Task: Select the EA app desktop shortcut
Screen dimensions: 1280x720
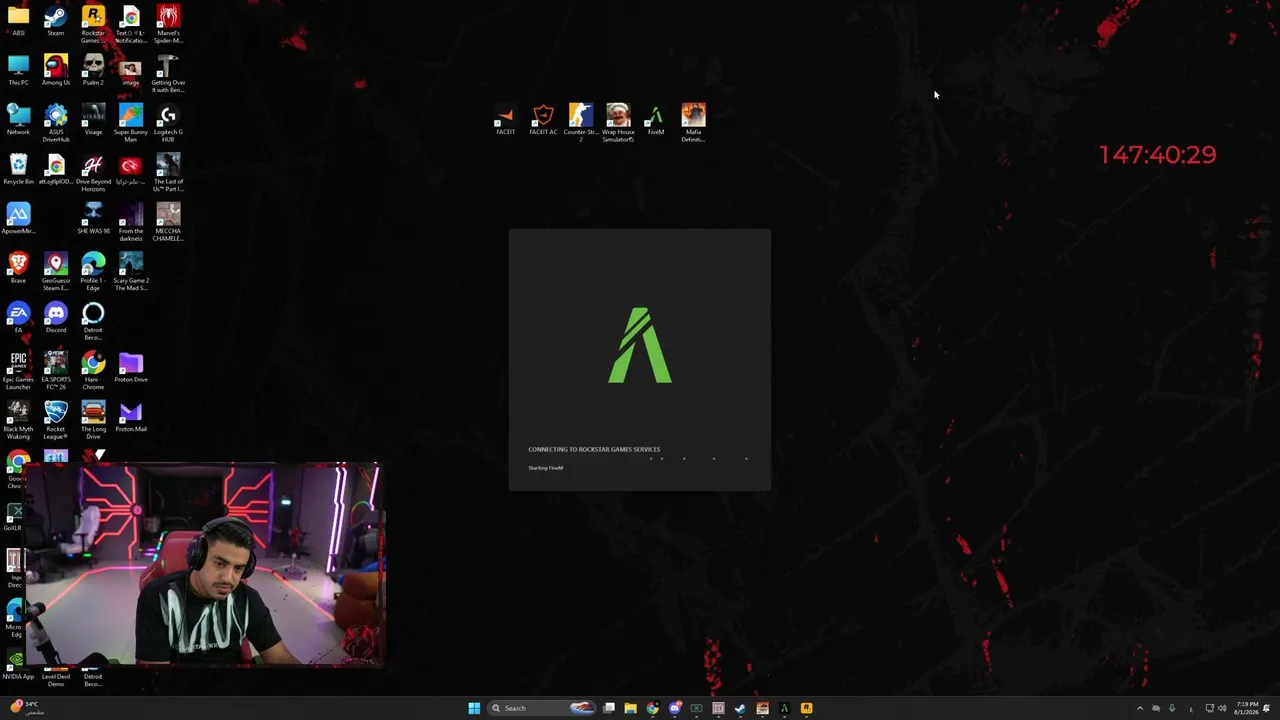Action: [18, 318]
